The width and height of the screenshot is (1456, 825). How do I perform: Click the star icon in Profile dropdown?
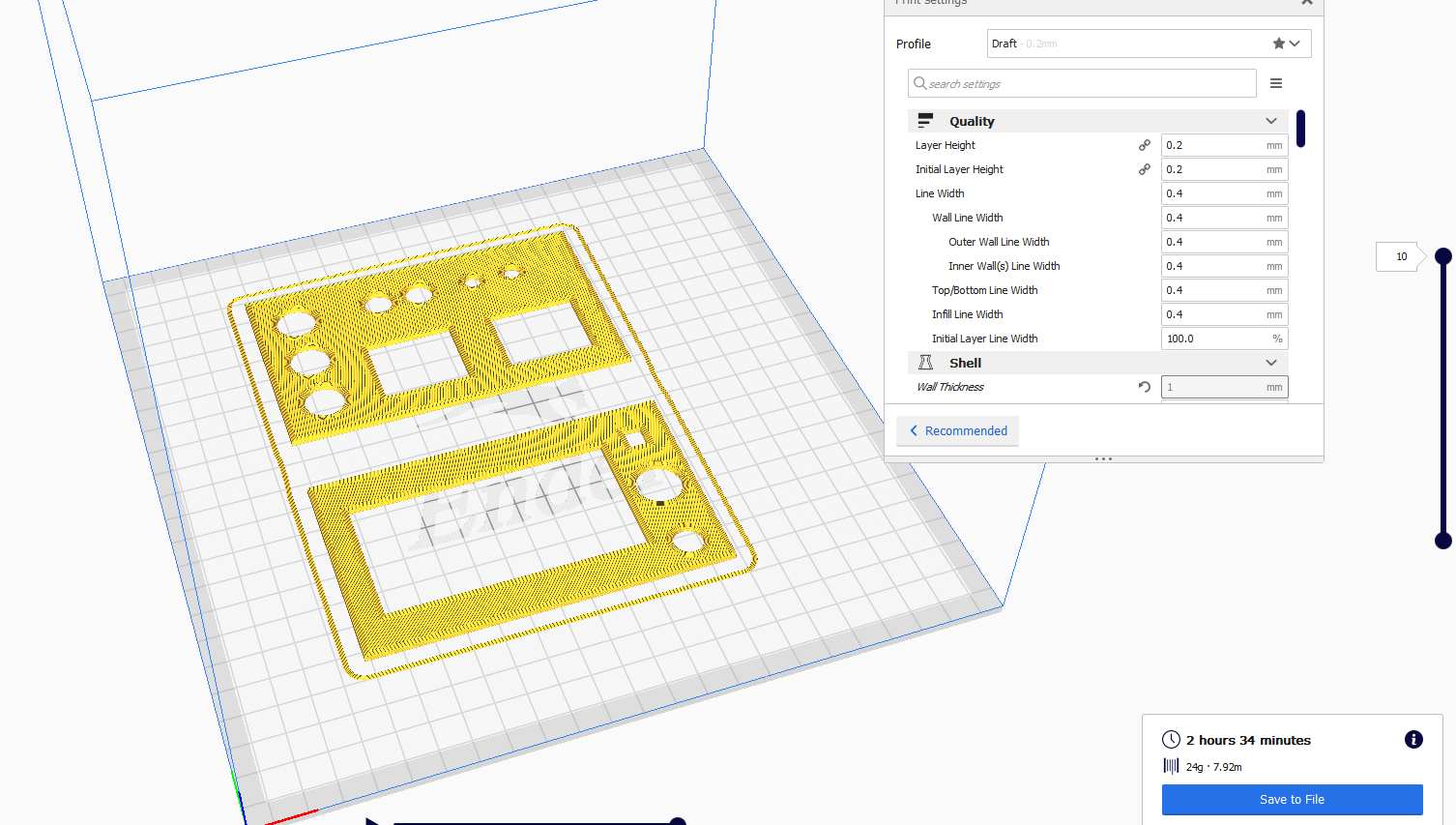pos(1279,44)
